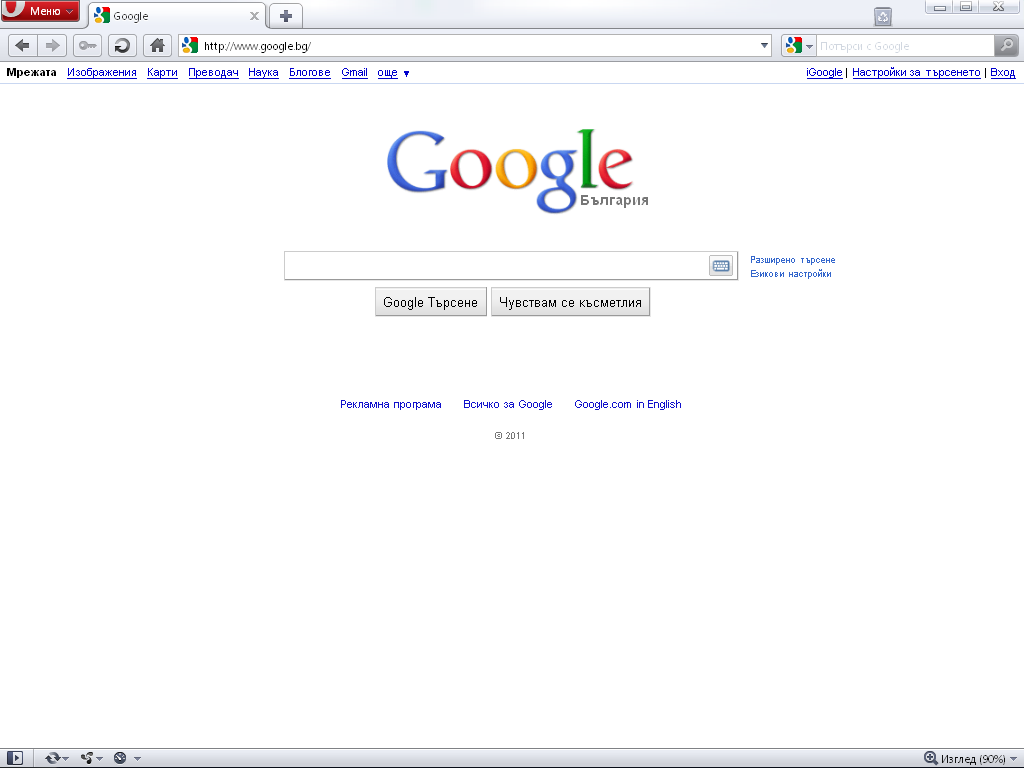Select the Google tab
This screenshot has width=1024, height=768.
point(176,16)
